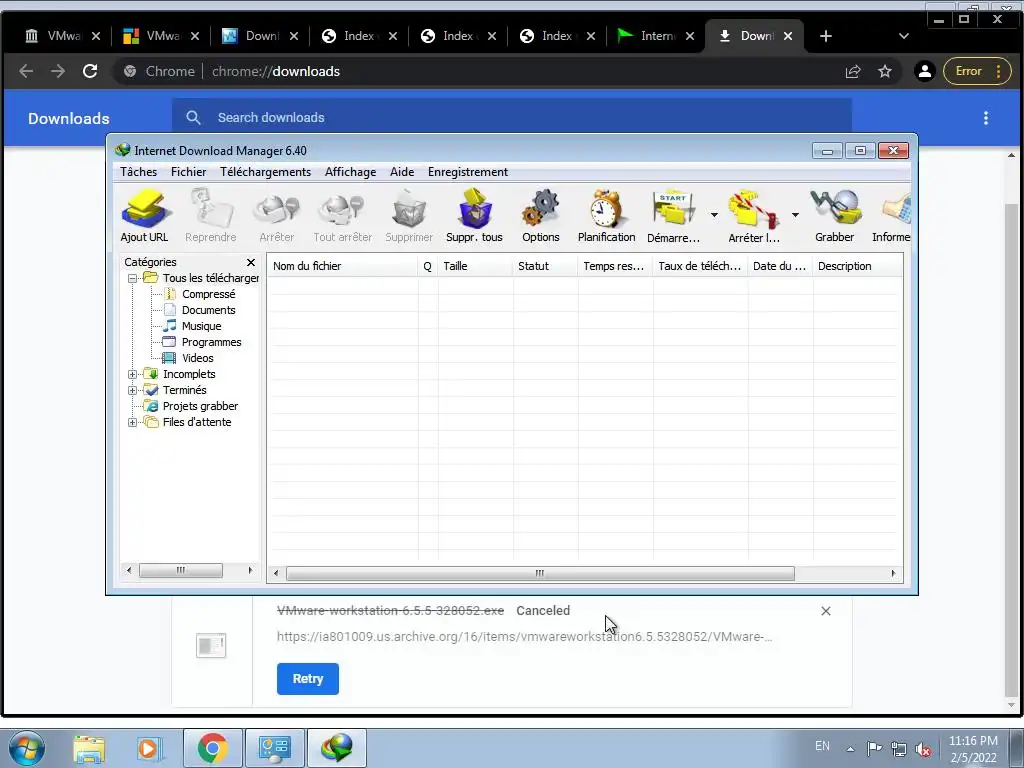
Task: Click the Description column header
Action: pyautogui.click(x=857, y=266)
